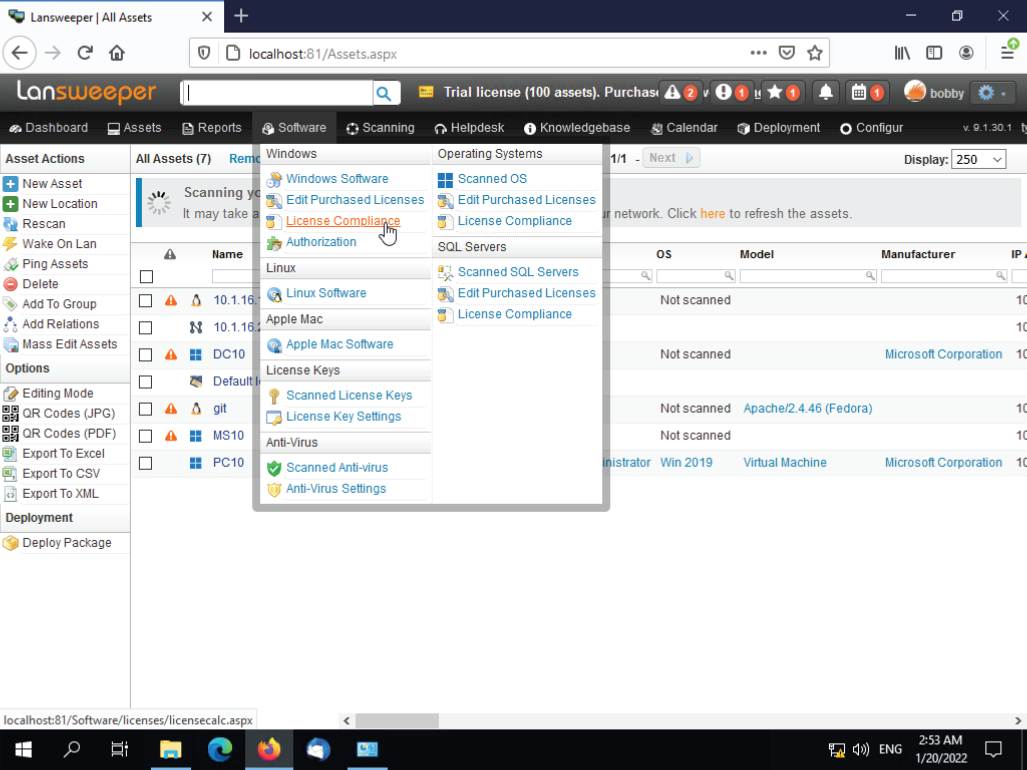Image resolution: width=1027 pixels, height=770 pixels.
Task: Open the notification bell
Action: point(826,93)
